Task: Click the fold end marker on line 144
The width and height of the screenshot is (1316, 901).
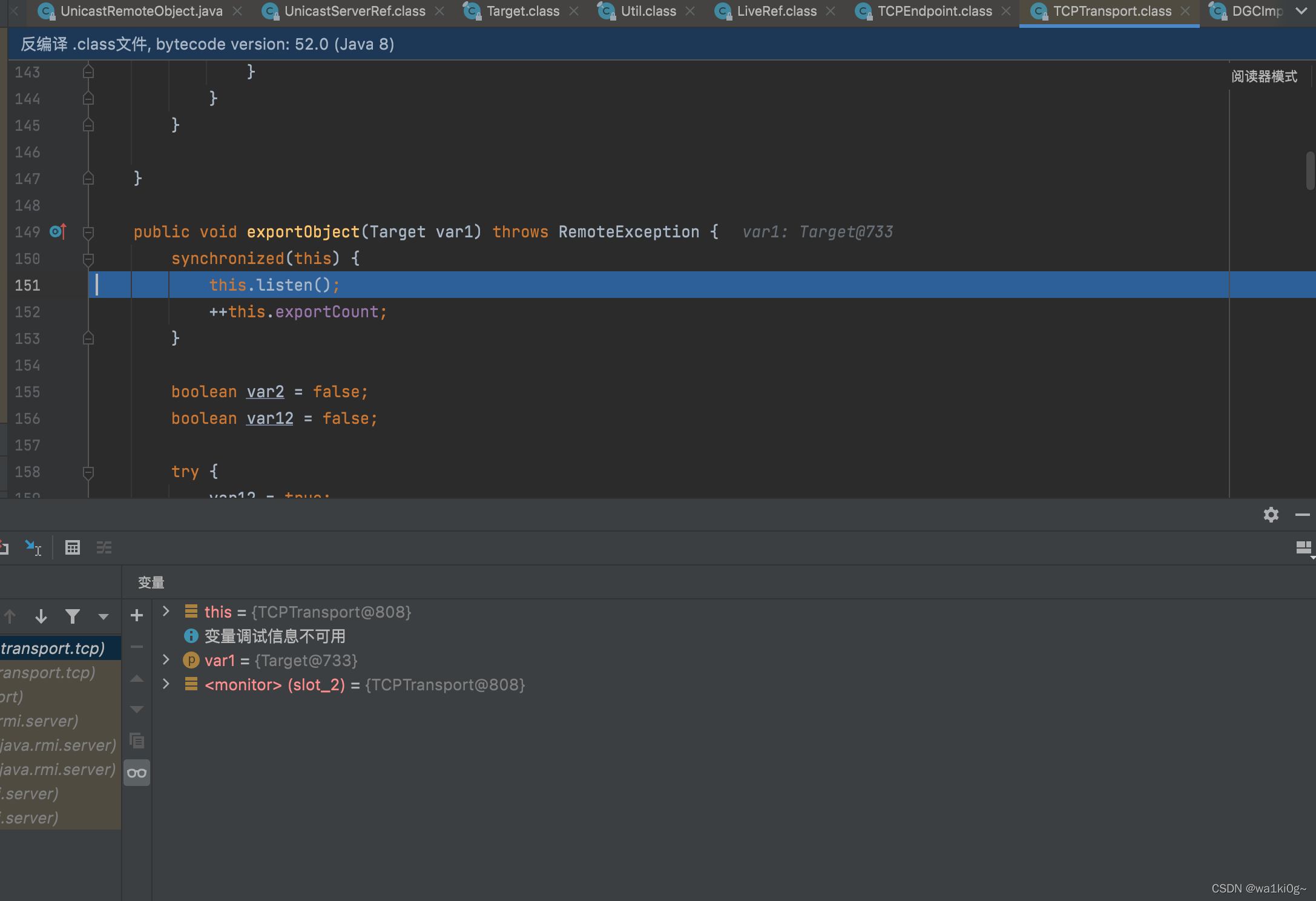Action: (88, 99)
